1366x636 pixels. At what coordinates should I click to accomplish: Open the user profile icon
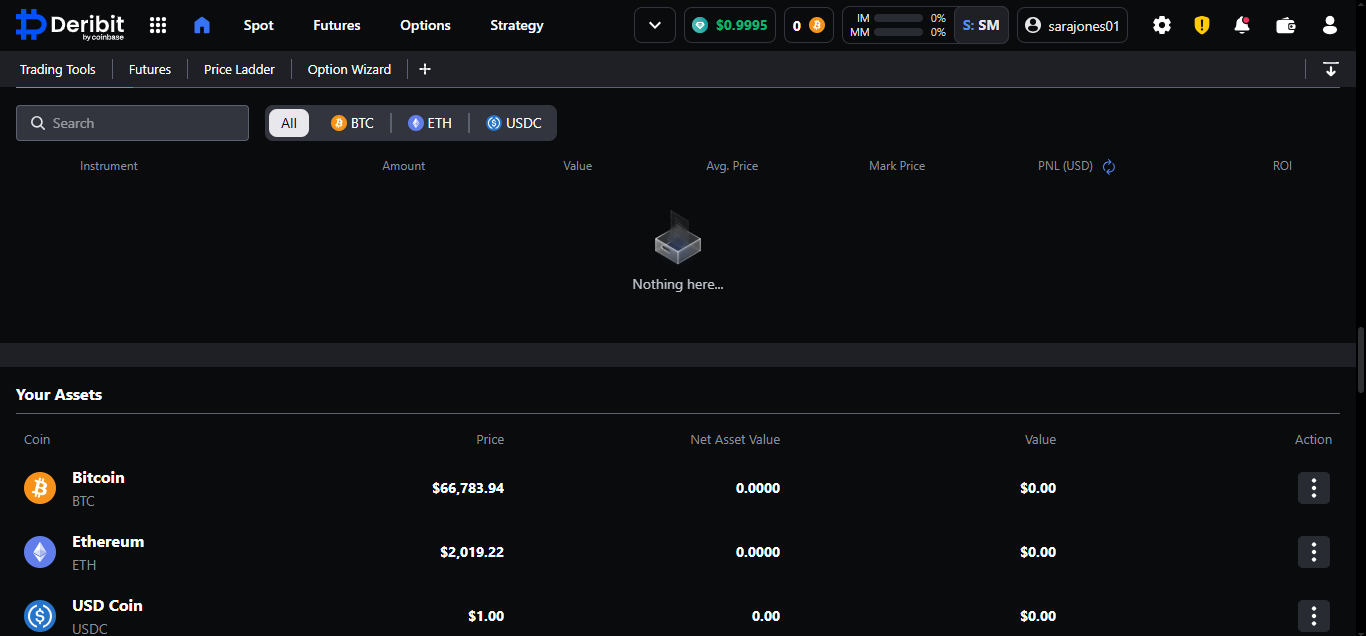(x=1329, y=25)
